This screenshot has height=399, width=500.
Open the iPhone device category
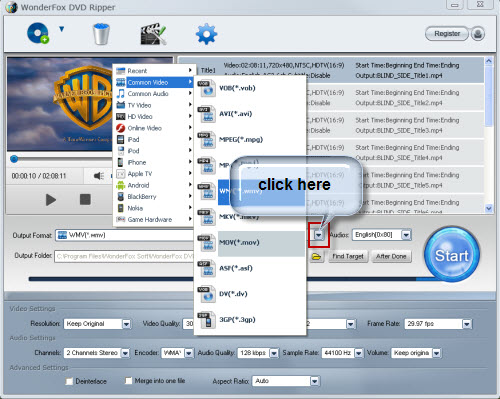154,162
